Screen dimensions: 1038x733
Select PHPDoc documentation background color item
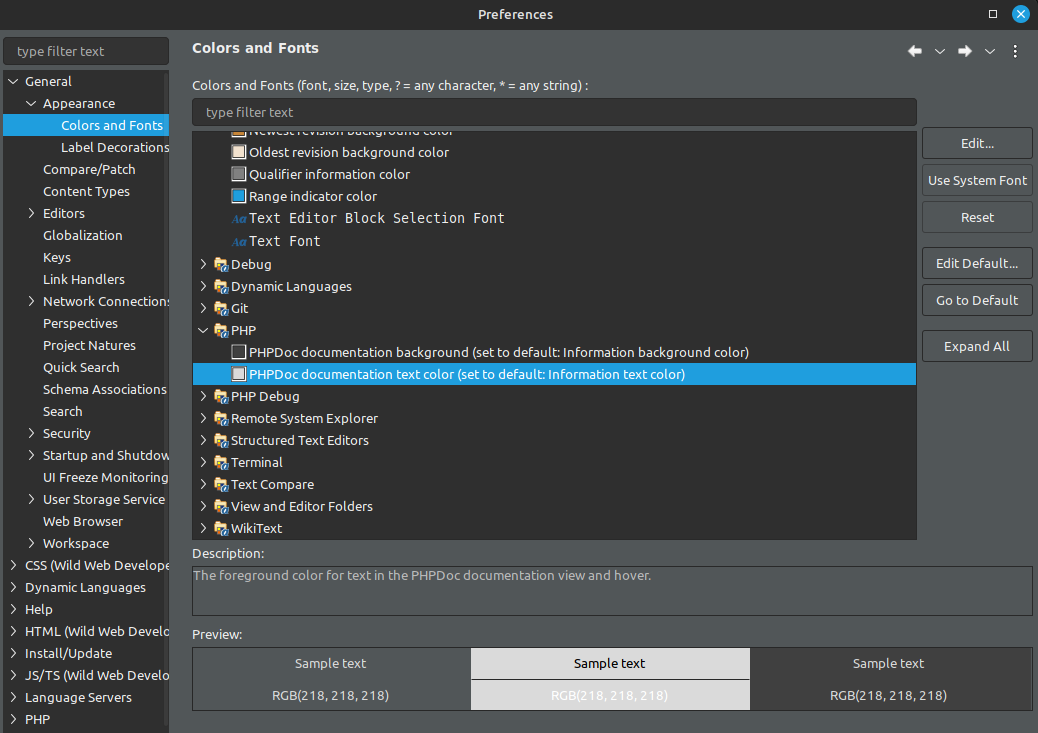click(498, 352)
